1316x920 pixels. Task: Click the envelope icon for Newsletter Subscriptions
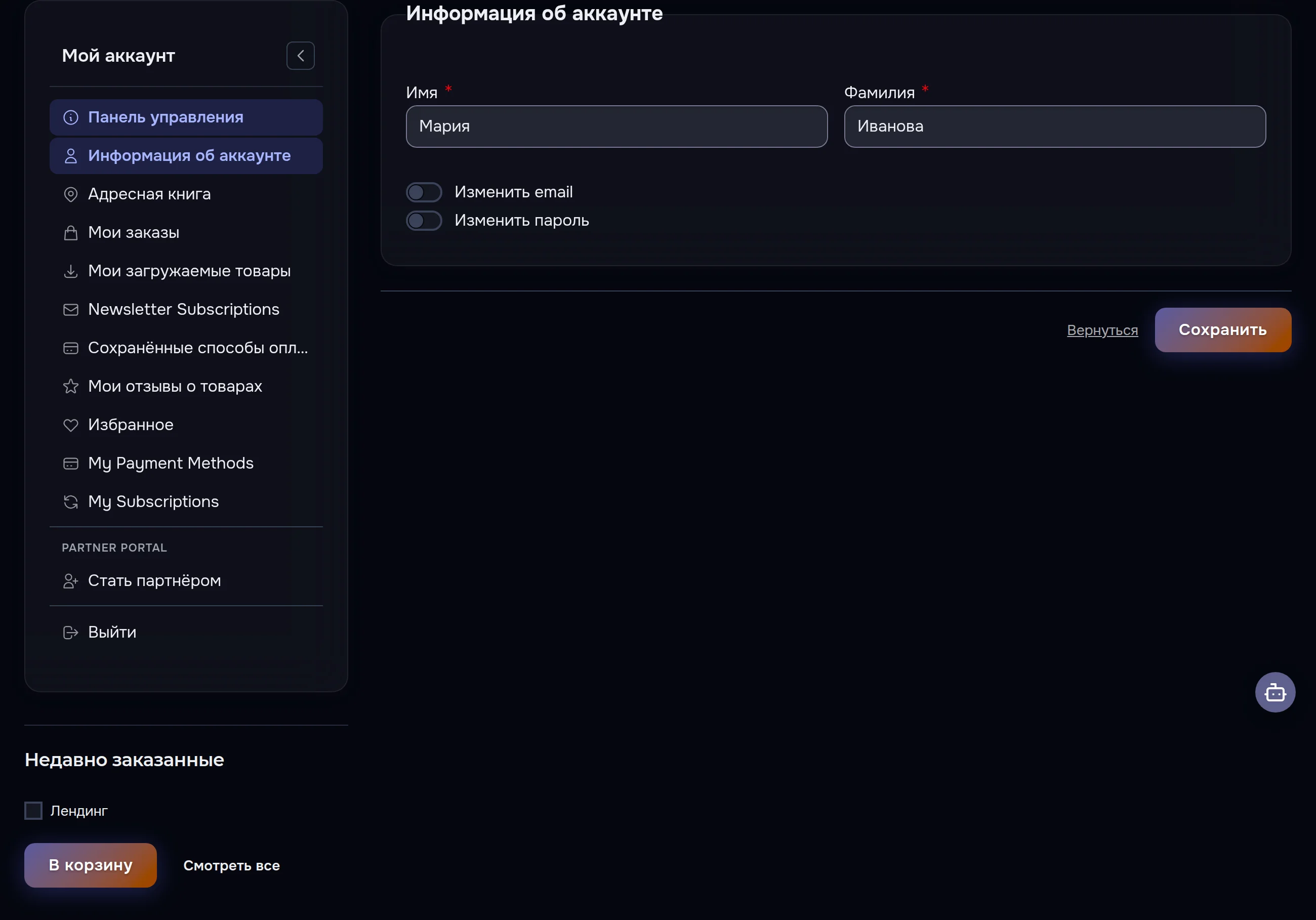[x=70, y=310]
